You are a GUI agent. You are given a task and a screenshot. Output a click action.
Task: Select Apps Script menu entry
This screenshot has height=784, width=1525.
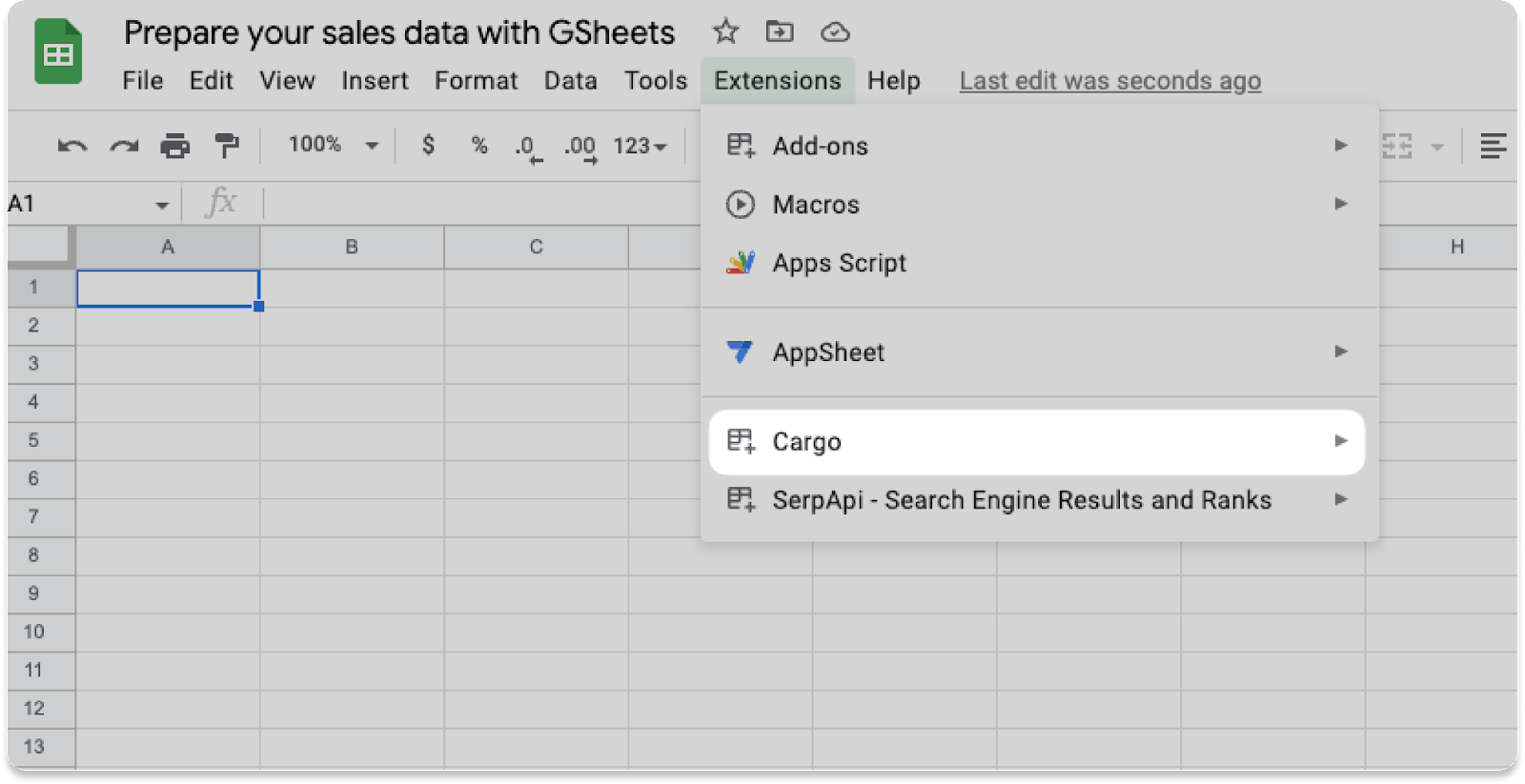tap(1039, 262)
